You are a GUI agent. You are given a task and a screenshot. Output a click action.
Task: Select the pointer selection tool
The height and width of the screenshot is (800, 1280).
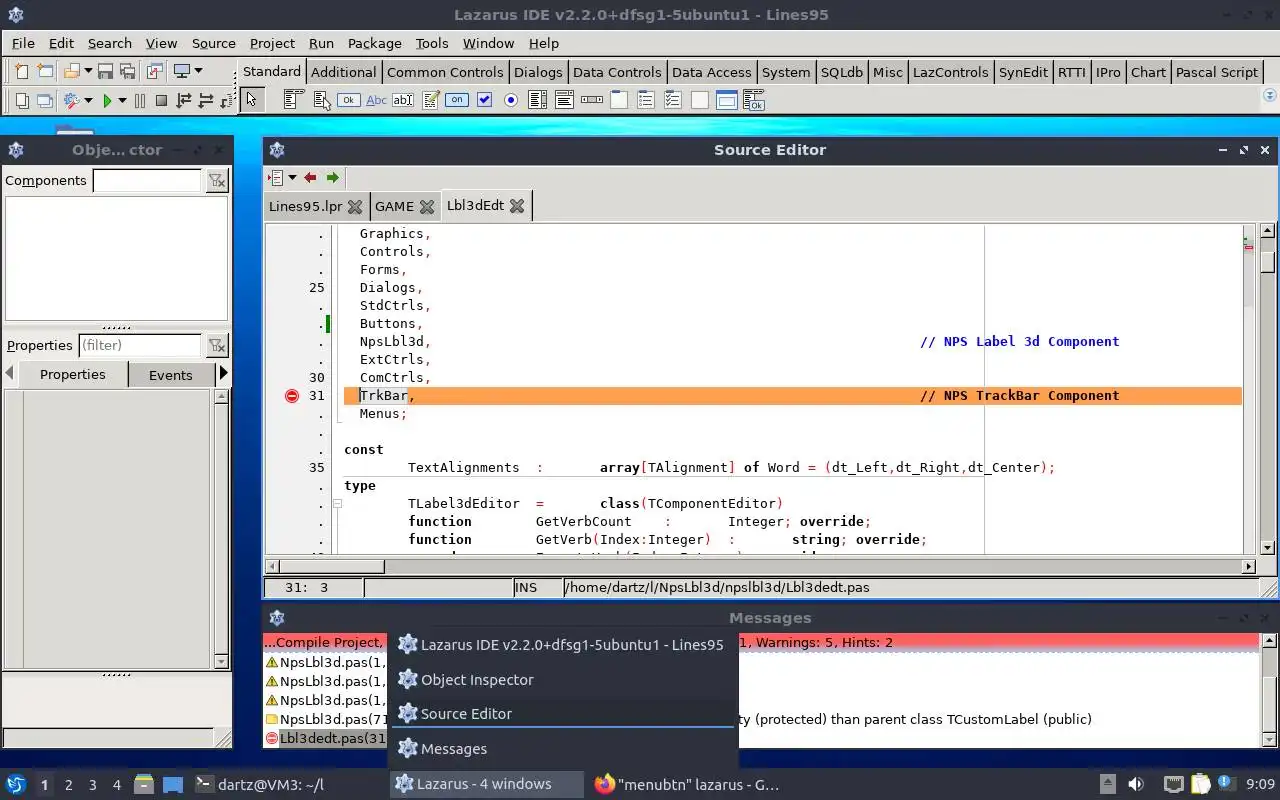pyautogui.click(x=251, y=99)
